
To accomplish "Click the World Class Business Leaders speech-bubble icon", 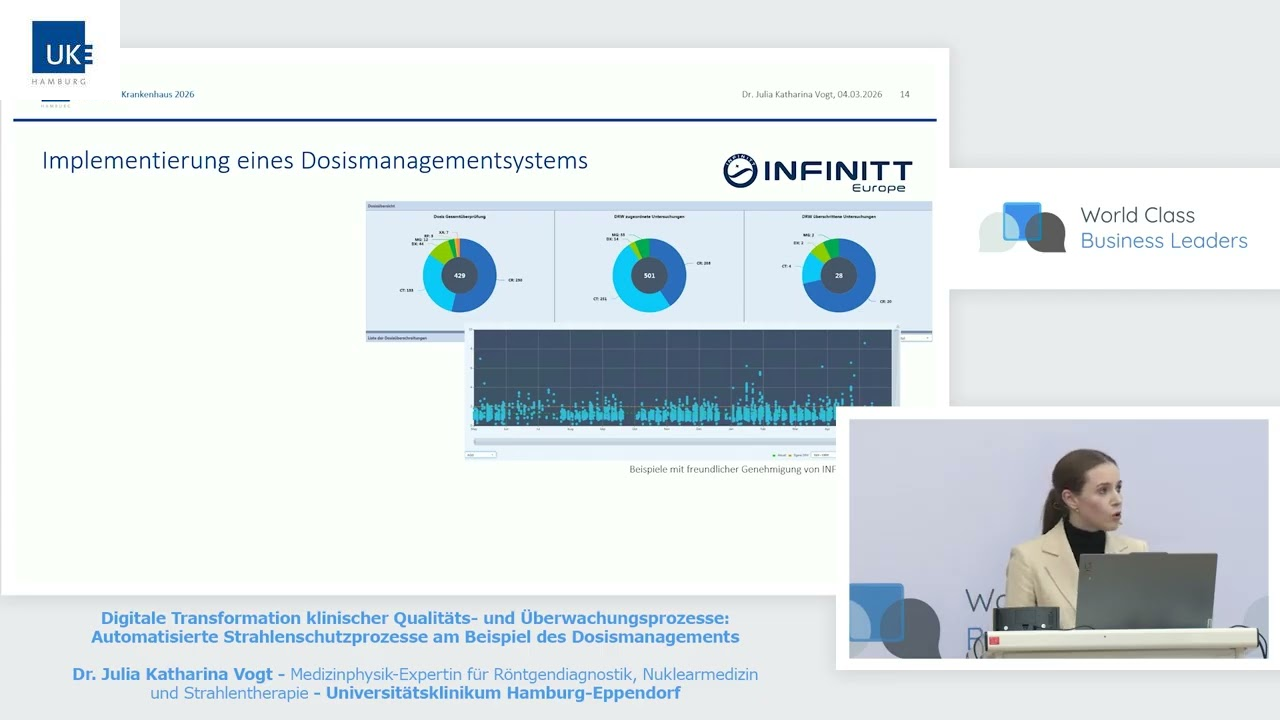I will (x=1022, y=228).
